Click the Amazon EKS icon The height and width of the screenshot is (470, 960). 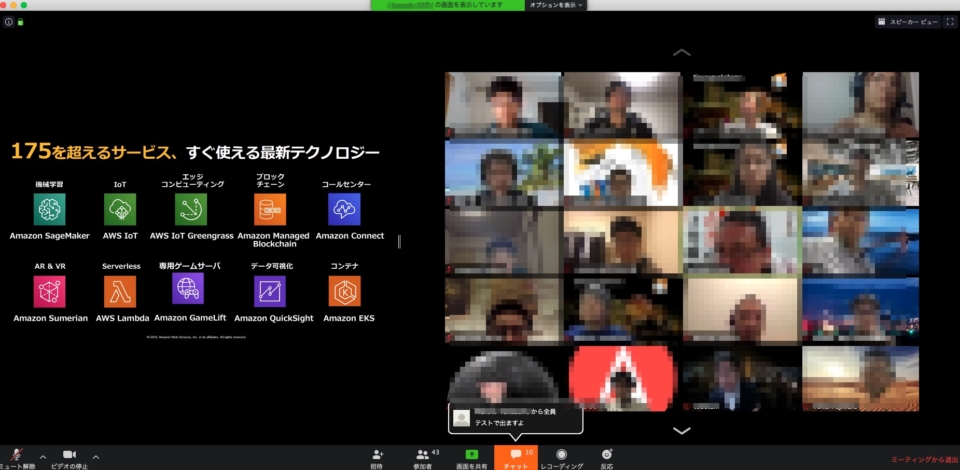pos(345,291)
